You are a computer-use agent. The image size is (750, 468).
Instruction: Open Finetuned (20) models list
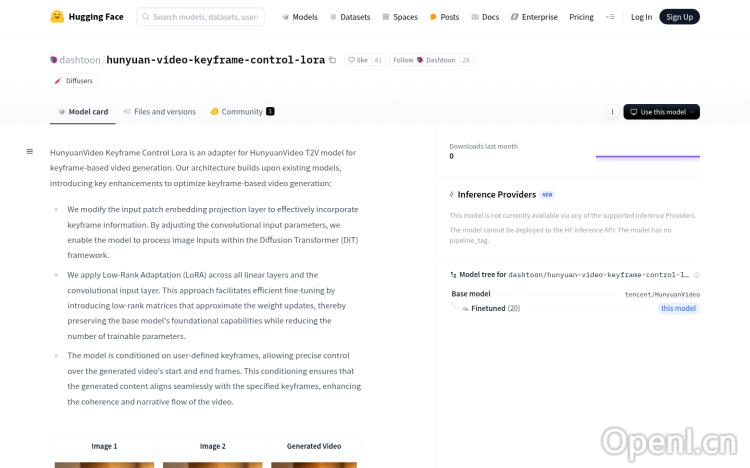click(495, 308)
